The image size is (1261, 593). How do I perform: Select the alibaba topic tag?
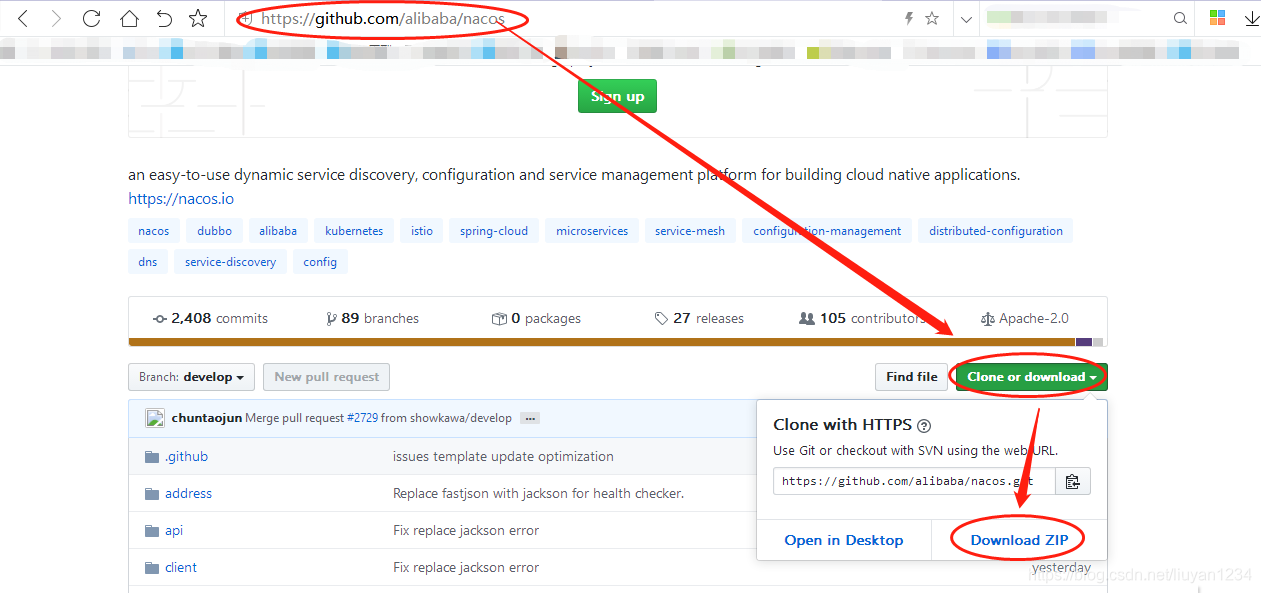coord(278,231)
